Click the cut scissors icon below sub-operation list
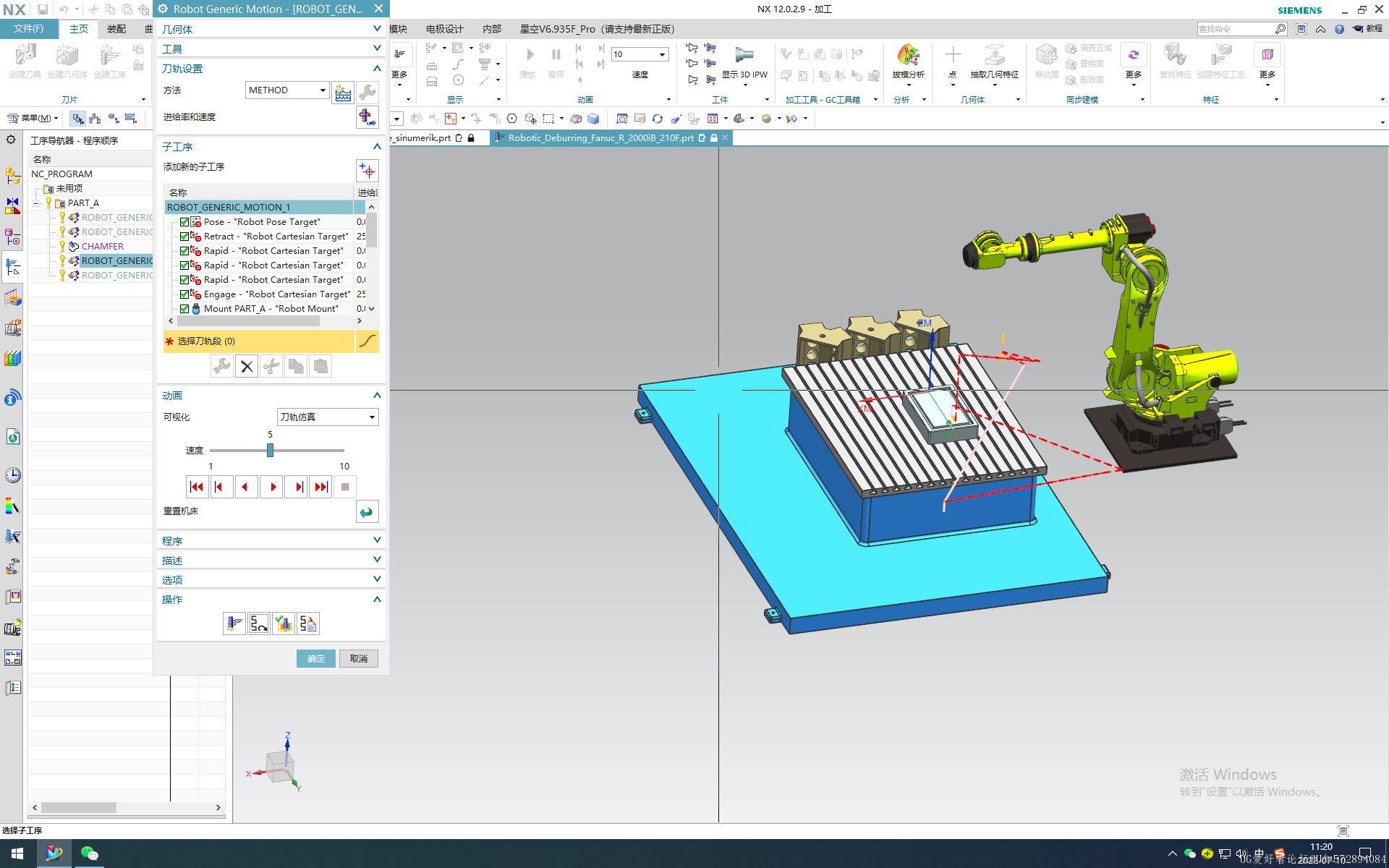Image resolution: width=1389 pixels, height=868 pixels. click(271, 367)
